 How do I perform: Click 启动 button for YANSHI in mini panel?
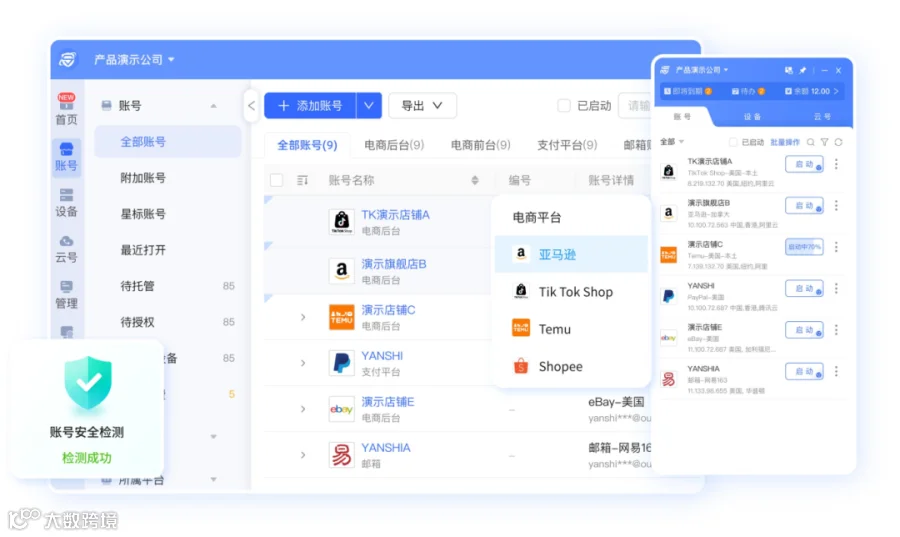point(804,288)
